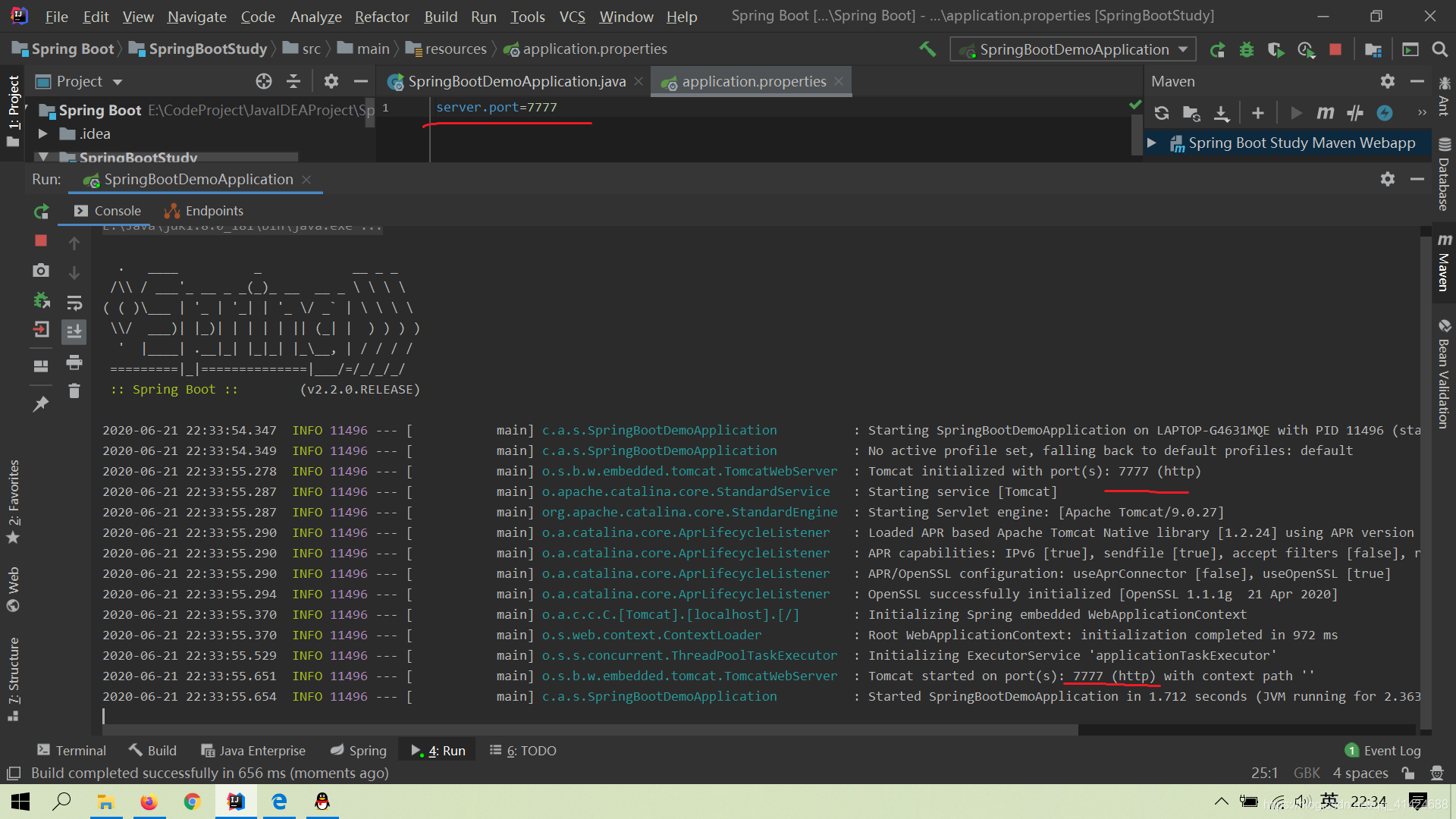
Task: Open the Run panel settings gear
Action: (1387, 179)
